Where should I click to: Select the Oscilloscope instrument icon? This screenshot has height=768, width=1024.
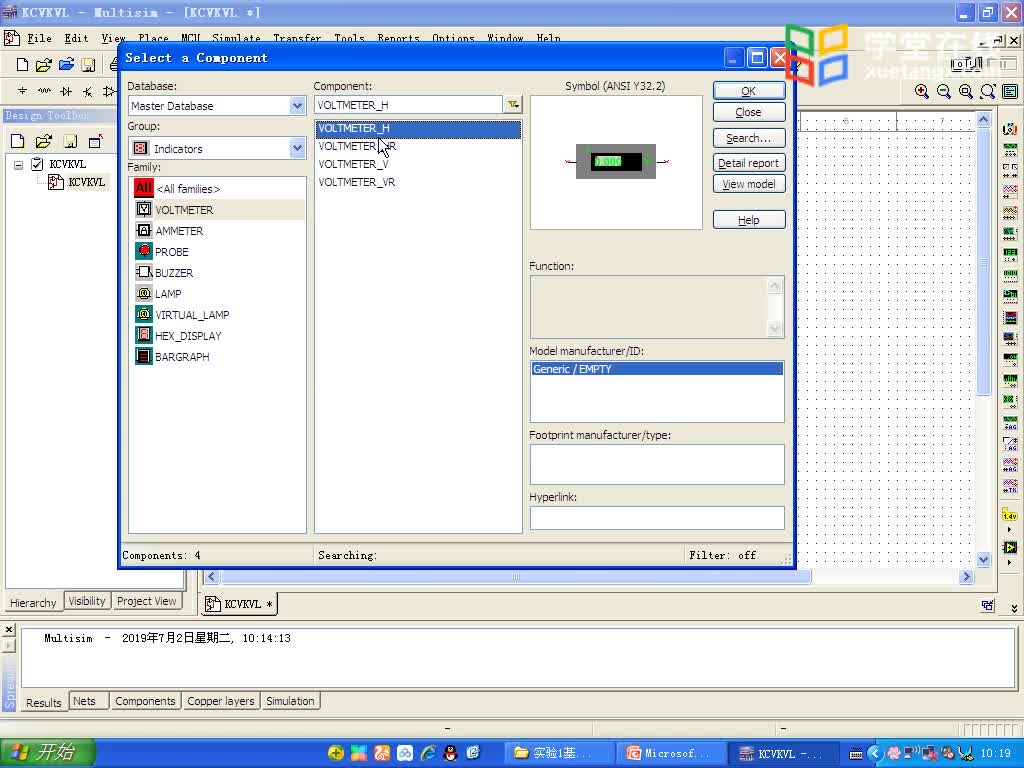click(x=1010, y=192)
